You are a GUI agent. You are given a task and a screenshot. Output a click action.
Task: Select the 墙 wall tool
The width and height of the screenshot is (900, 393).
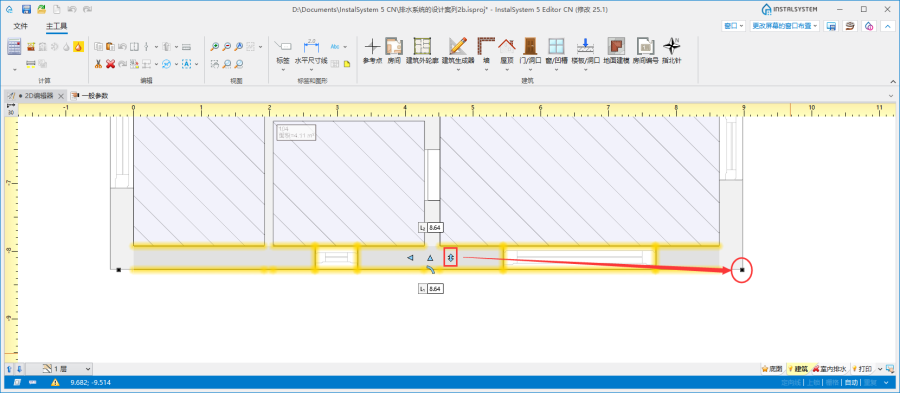pyautogui.click(x=486, y=50)
